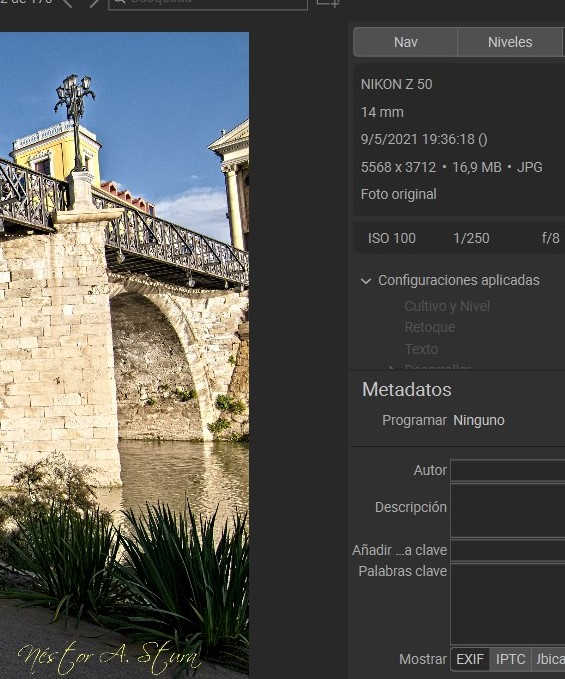Select the 5568 x 3712 dimensions text
This screenshot has width=565, height=679.
click(x=398, y=167)
